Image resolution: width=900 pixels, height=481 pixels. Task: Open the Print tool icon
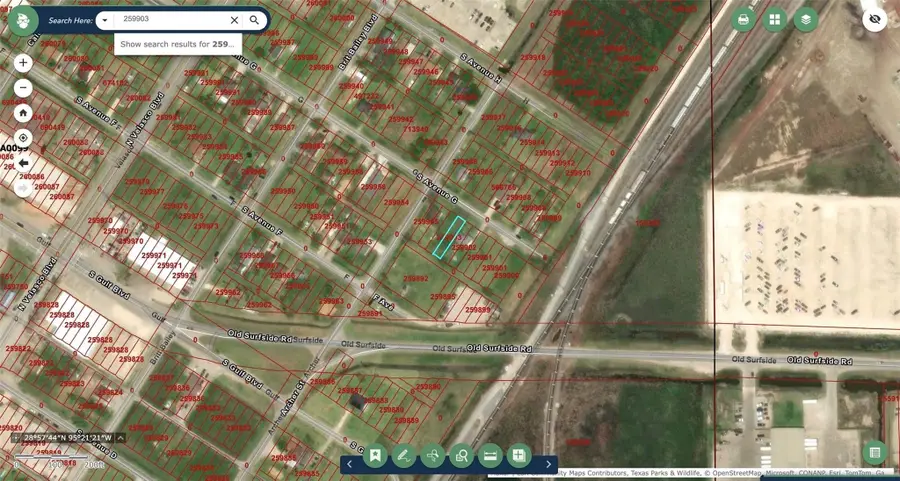tap(743, 20)
